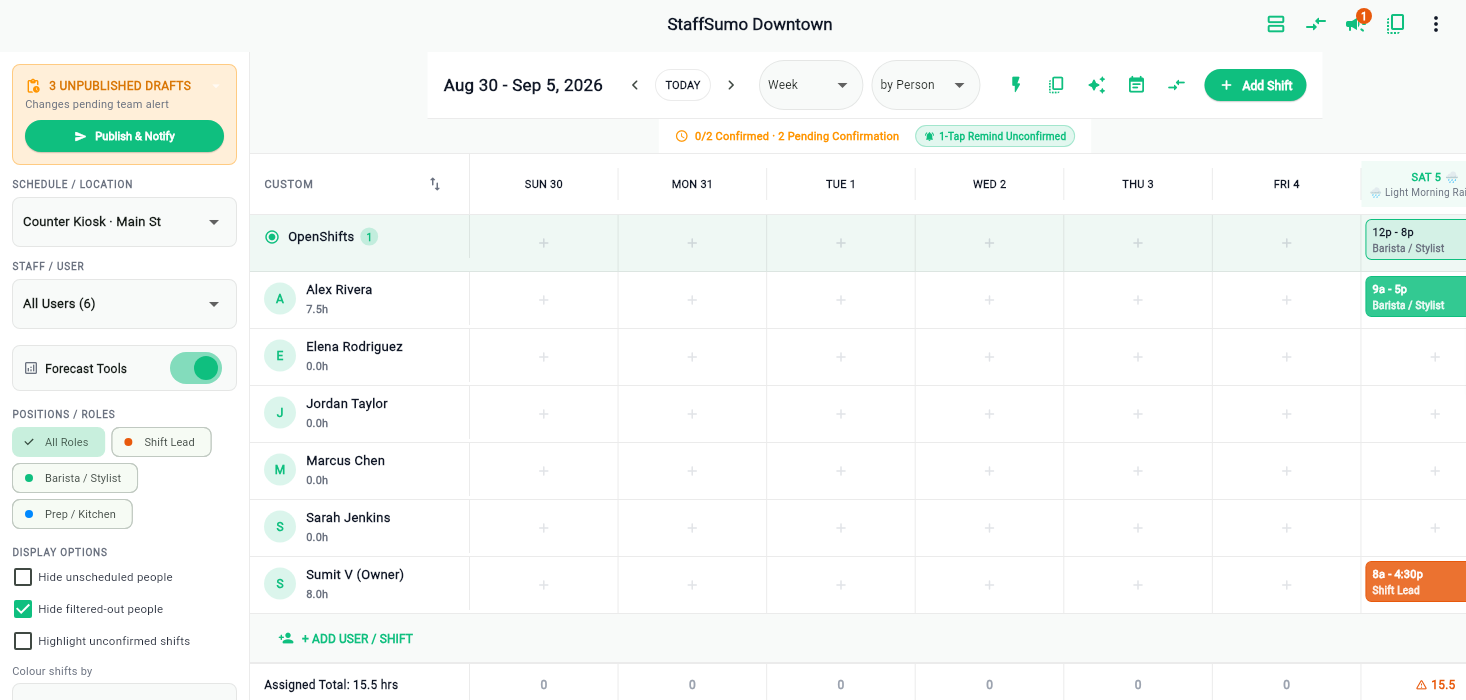Click Alex Rivera's avatar A
Image resolution: width=1466 pixels, height=700 pixels.
tap(280, 299)
